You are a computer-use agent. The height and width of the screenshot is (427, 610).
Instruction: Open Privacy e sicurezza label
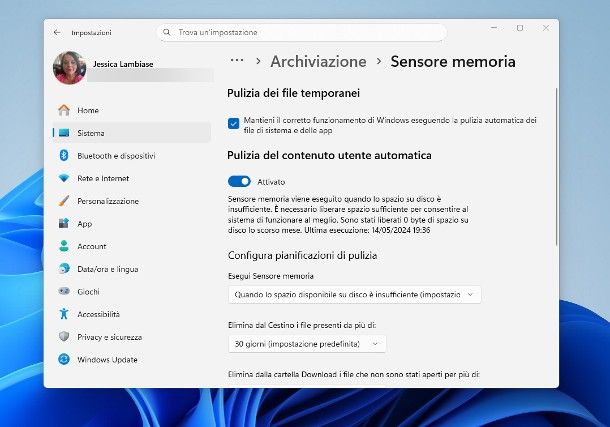coord(109,337)
